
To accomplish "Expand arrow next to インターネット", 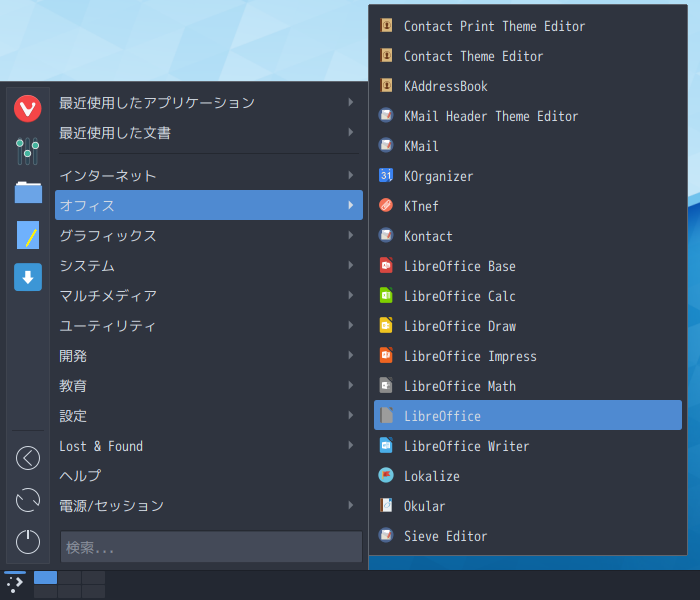I will pyautogui.click(x=351, y=175).
